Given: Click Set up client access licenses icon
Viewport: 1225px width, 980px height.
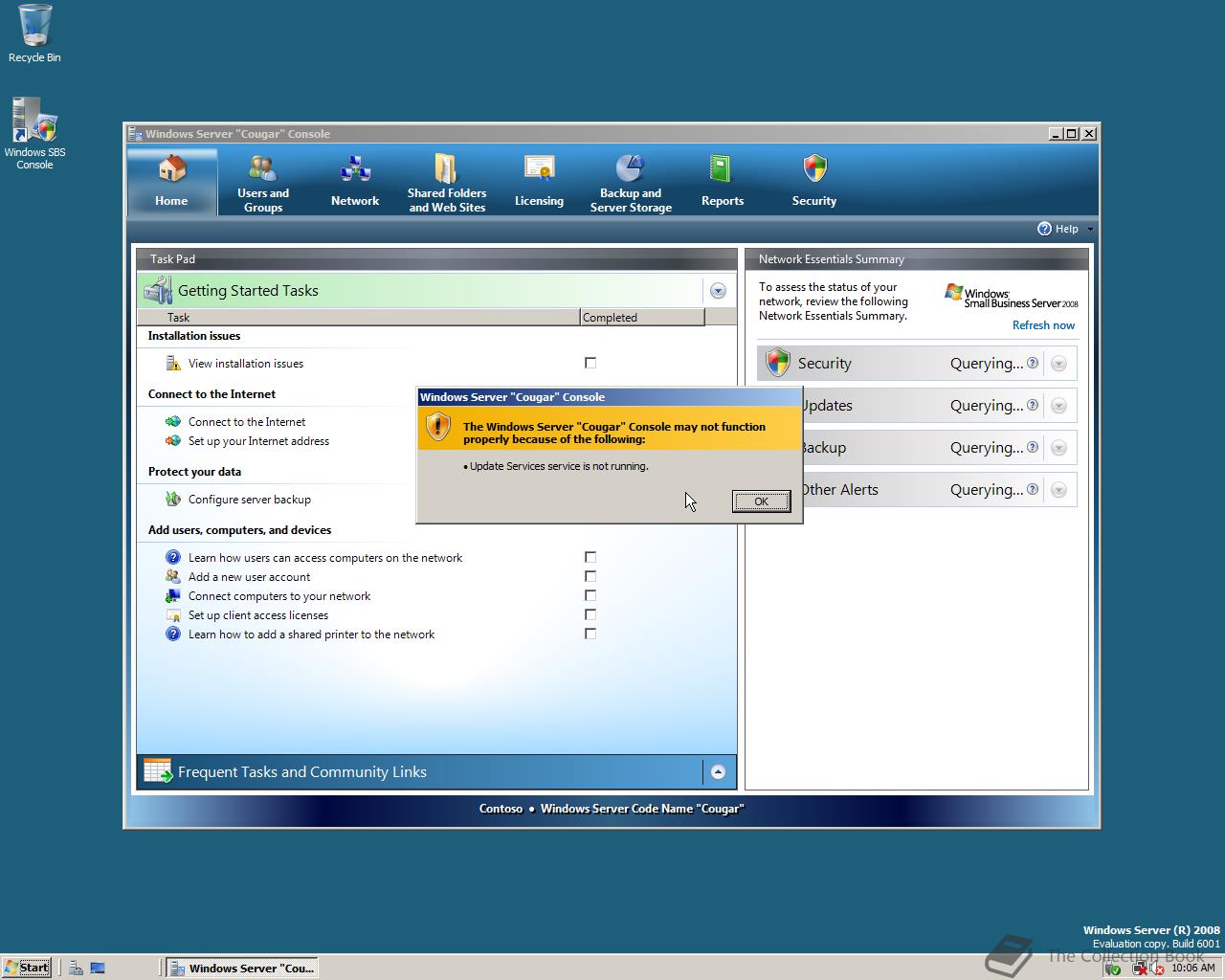Looking at the screenshot, I should point(173,615).
